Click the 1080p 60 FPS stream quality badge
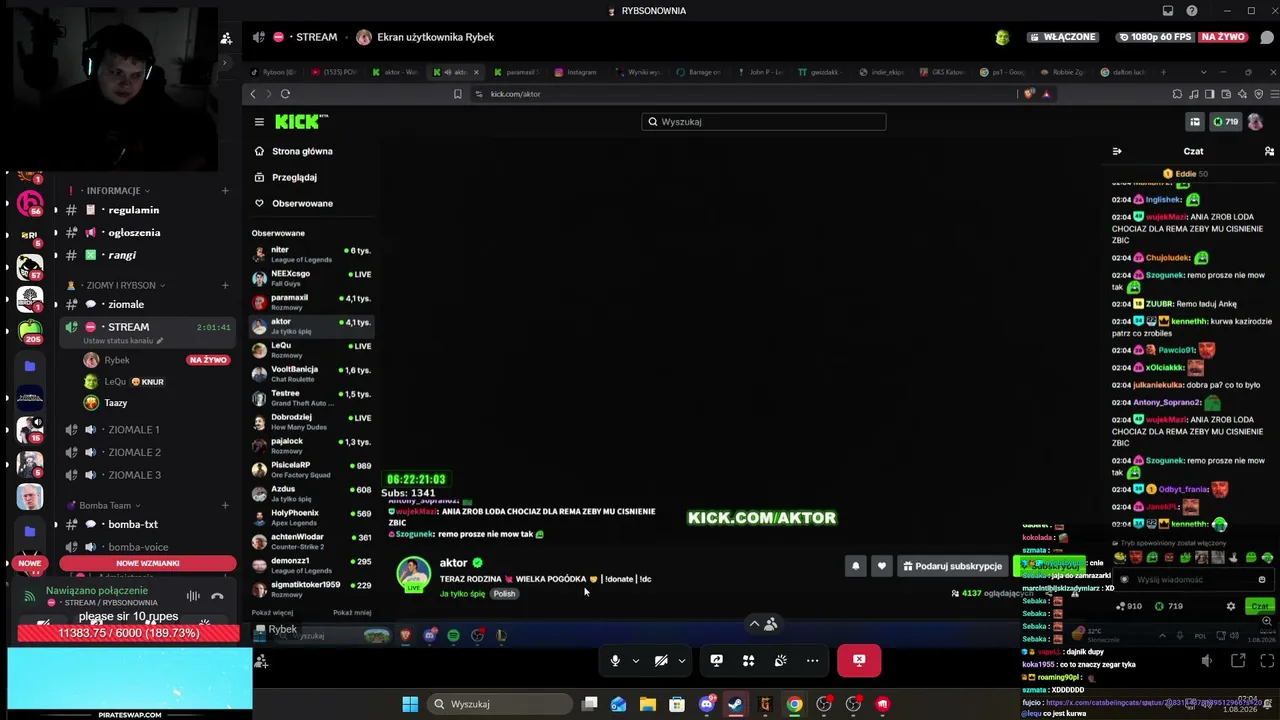This screenshot has height=720, width=1280. click(1156, 37)
